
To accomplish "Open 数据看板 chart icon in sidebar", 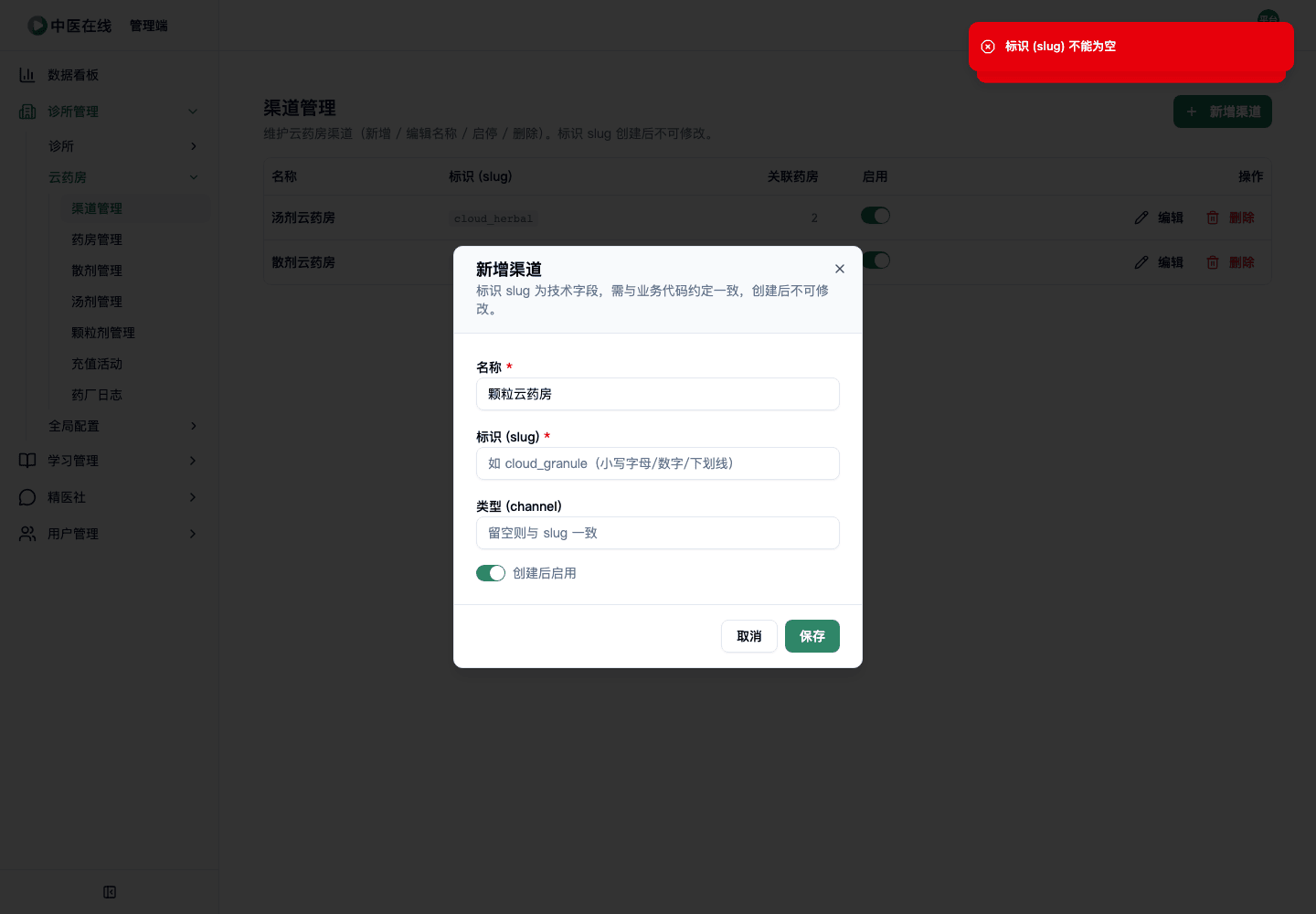I will tap(27, 75).
